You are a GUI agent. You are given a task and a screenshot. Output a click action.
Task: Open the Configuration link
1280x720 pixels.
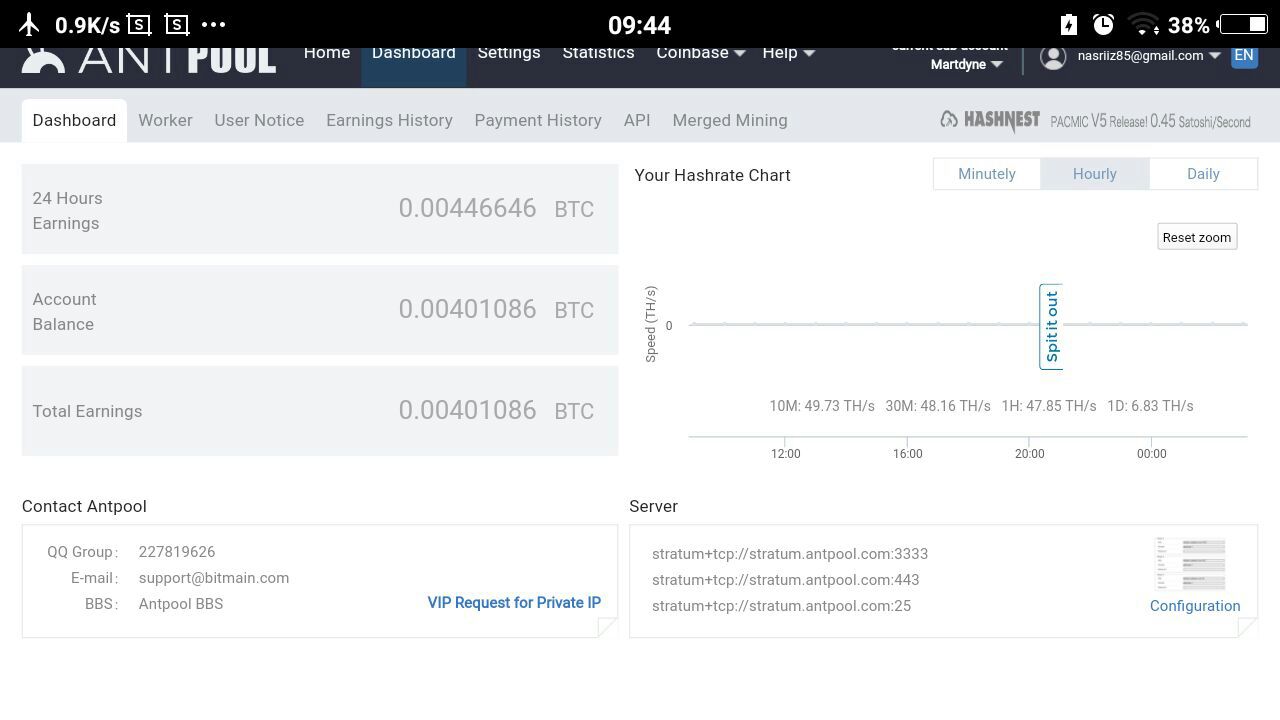pos(1195,606)
